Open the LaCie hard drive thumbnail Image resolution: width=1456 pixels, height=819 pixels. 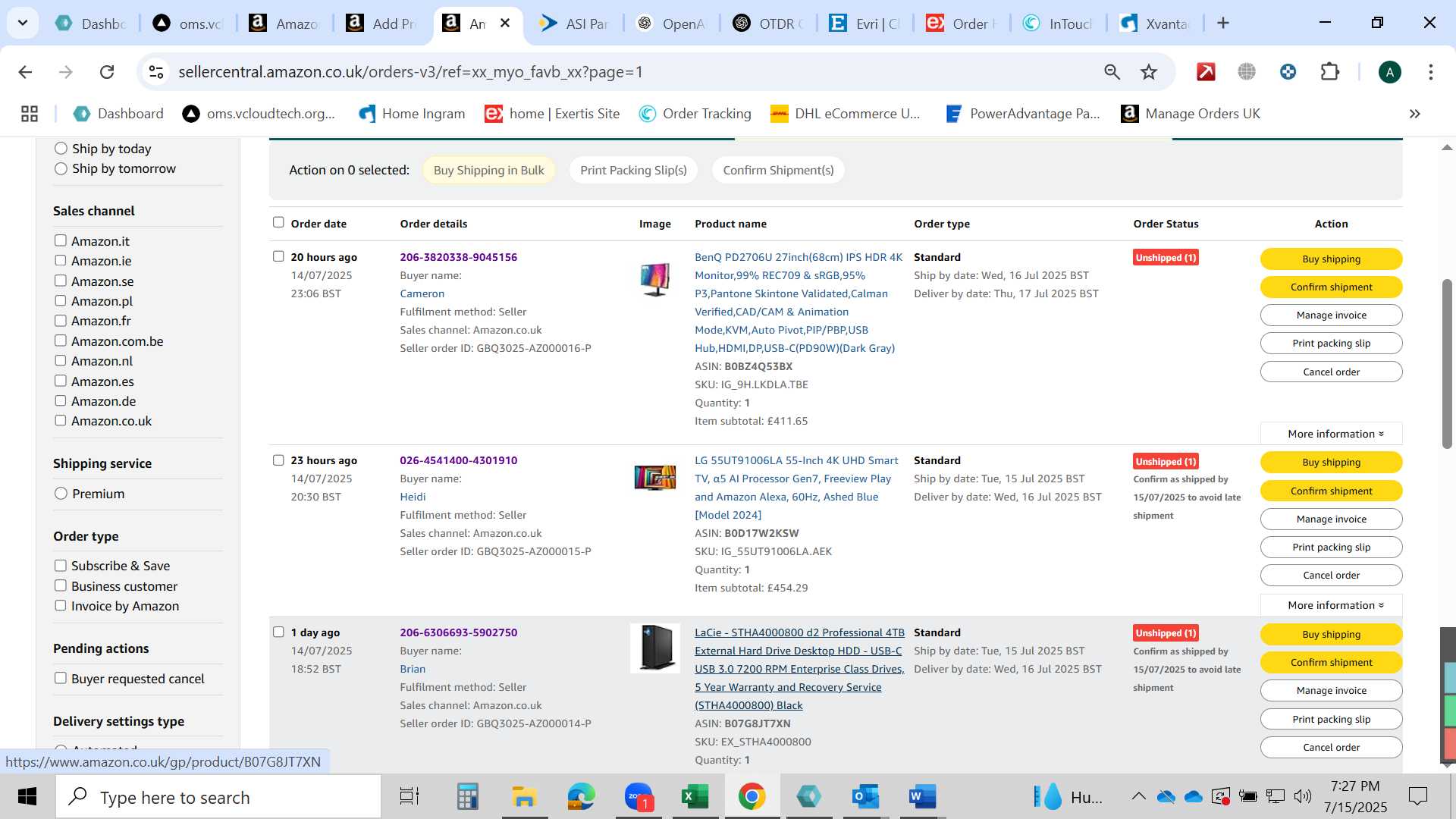pyautogui.click(x=655, y=648)
